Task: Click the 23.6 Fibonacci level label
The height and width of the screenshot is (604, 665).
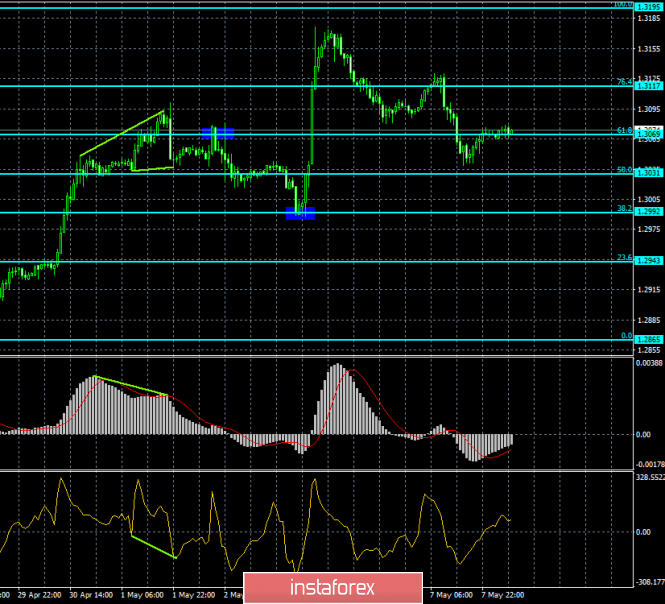Action: pyautogui.click(x=624, y=257)
